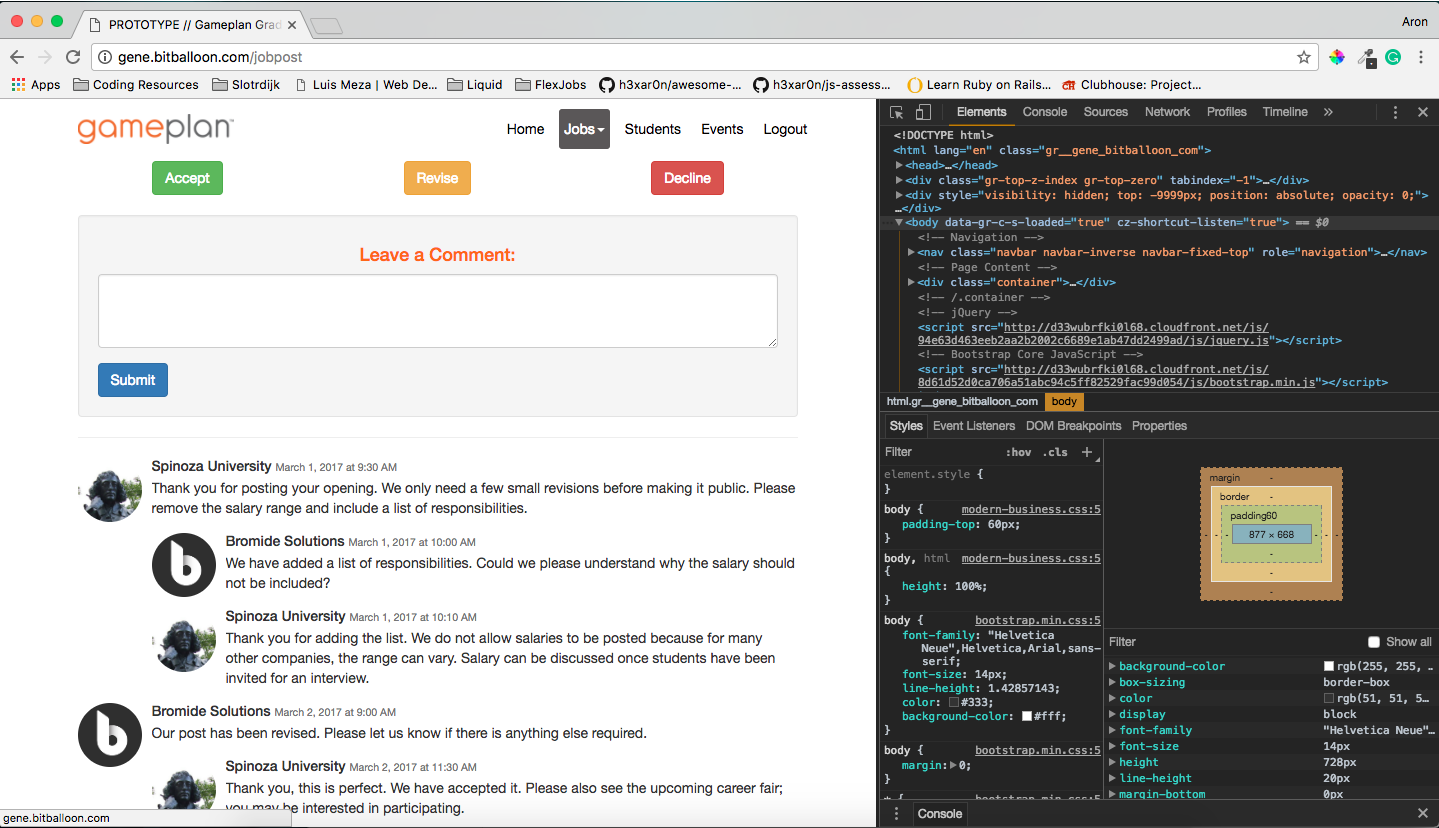Click the red Decline button

pos(687,178)
